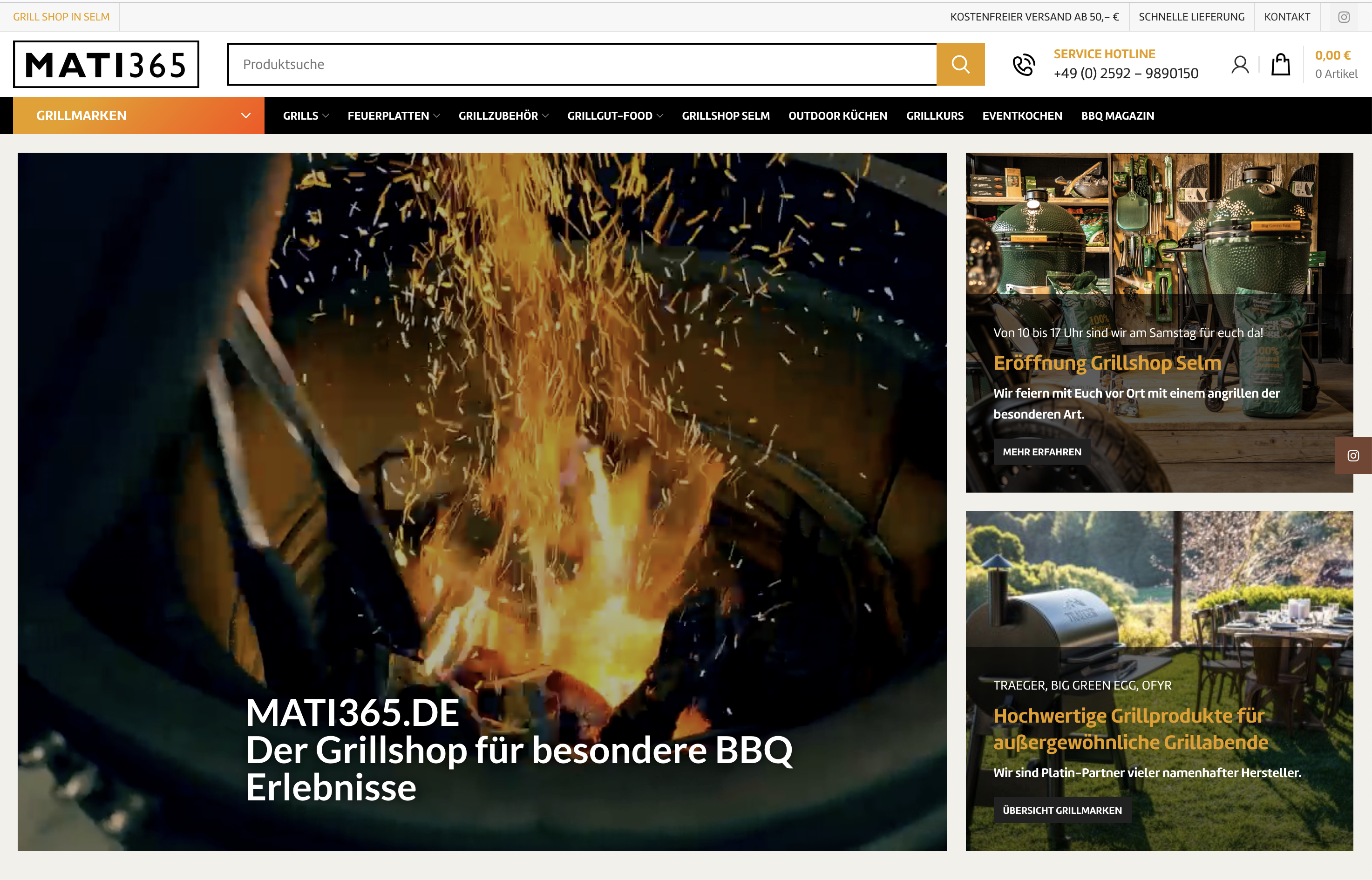Open the Instagram icon in top bar

(1344, 17)
